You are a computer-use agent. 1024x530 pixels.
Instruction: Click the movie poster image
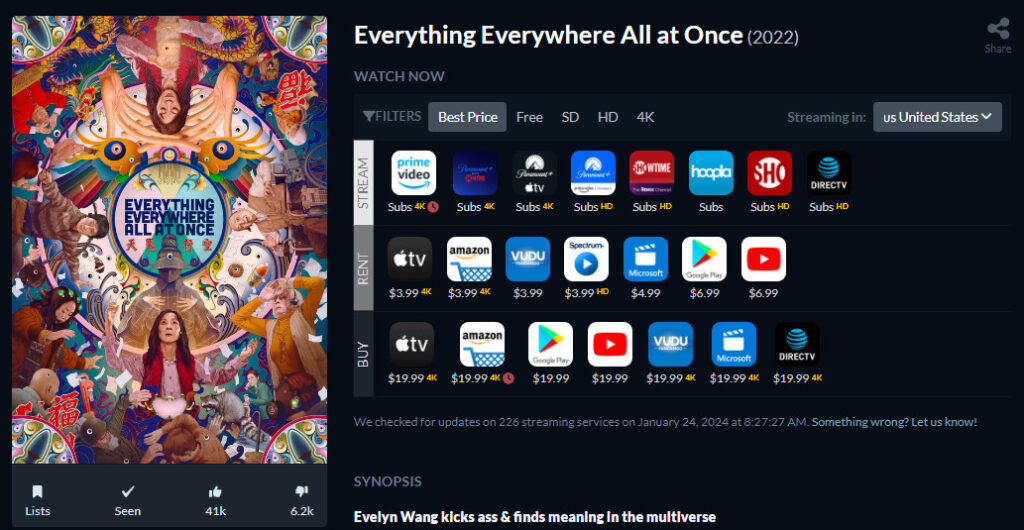[169, 240]
